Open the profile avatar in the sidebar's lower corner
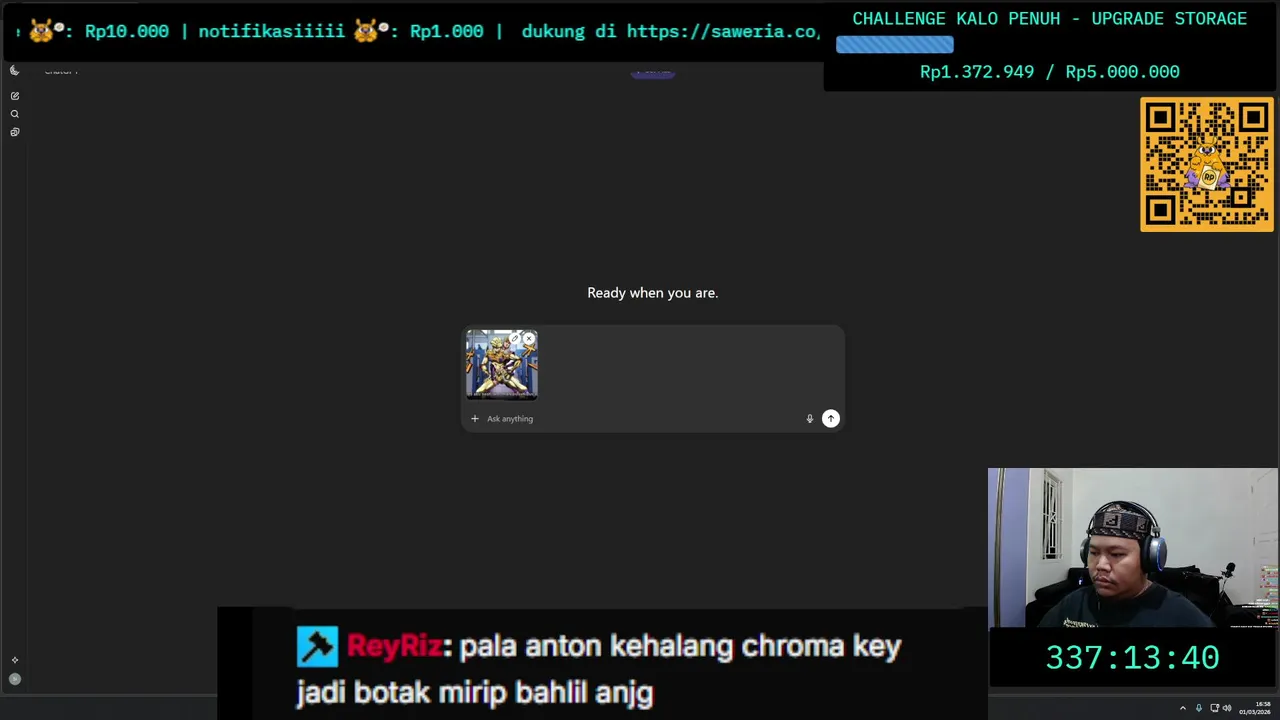 click(x=15, y=679)
